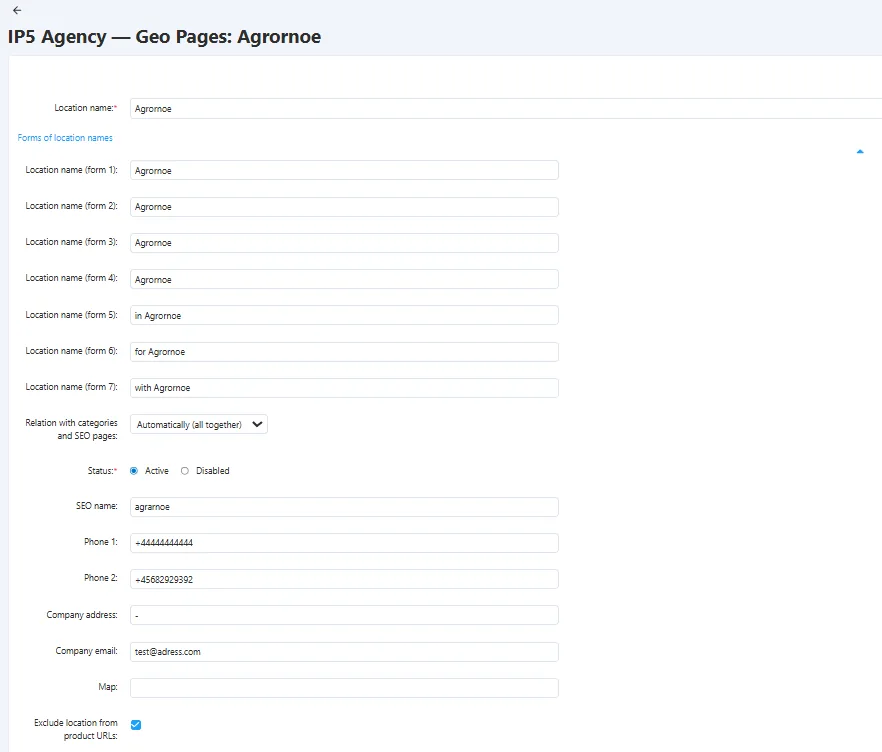Edit the Company address field
The image size is (882, 752).
coord(344,615)
